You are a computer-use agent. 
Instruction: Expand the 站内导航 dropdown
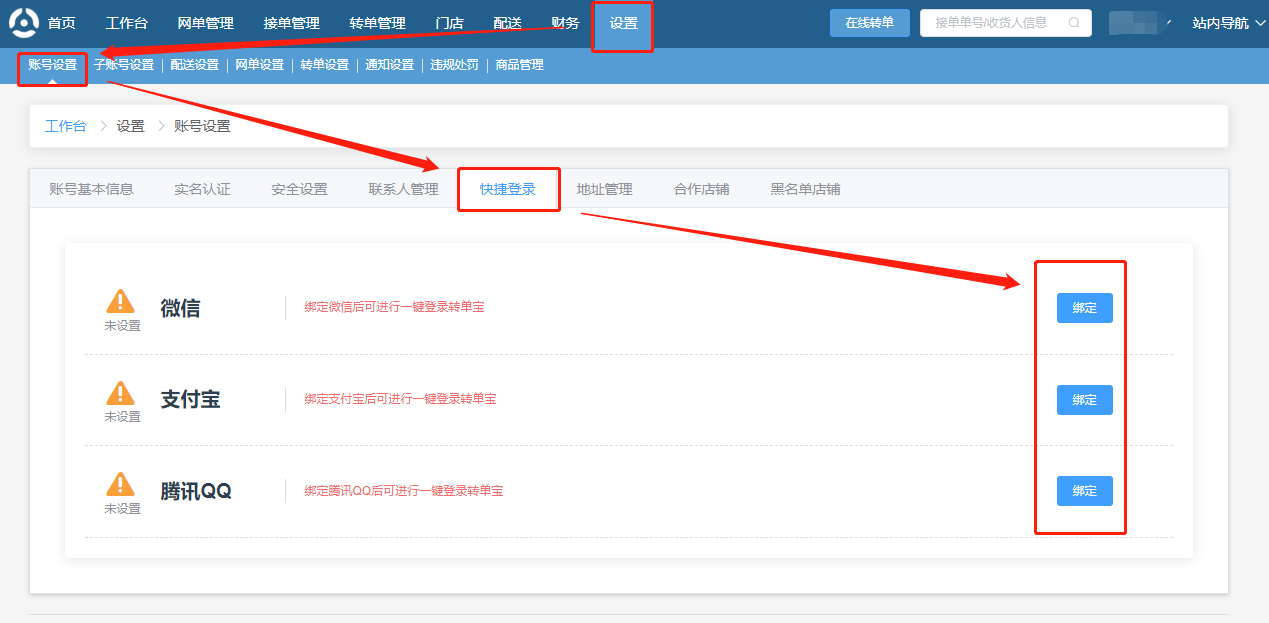coord(1228,23)
